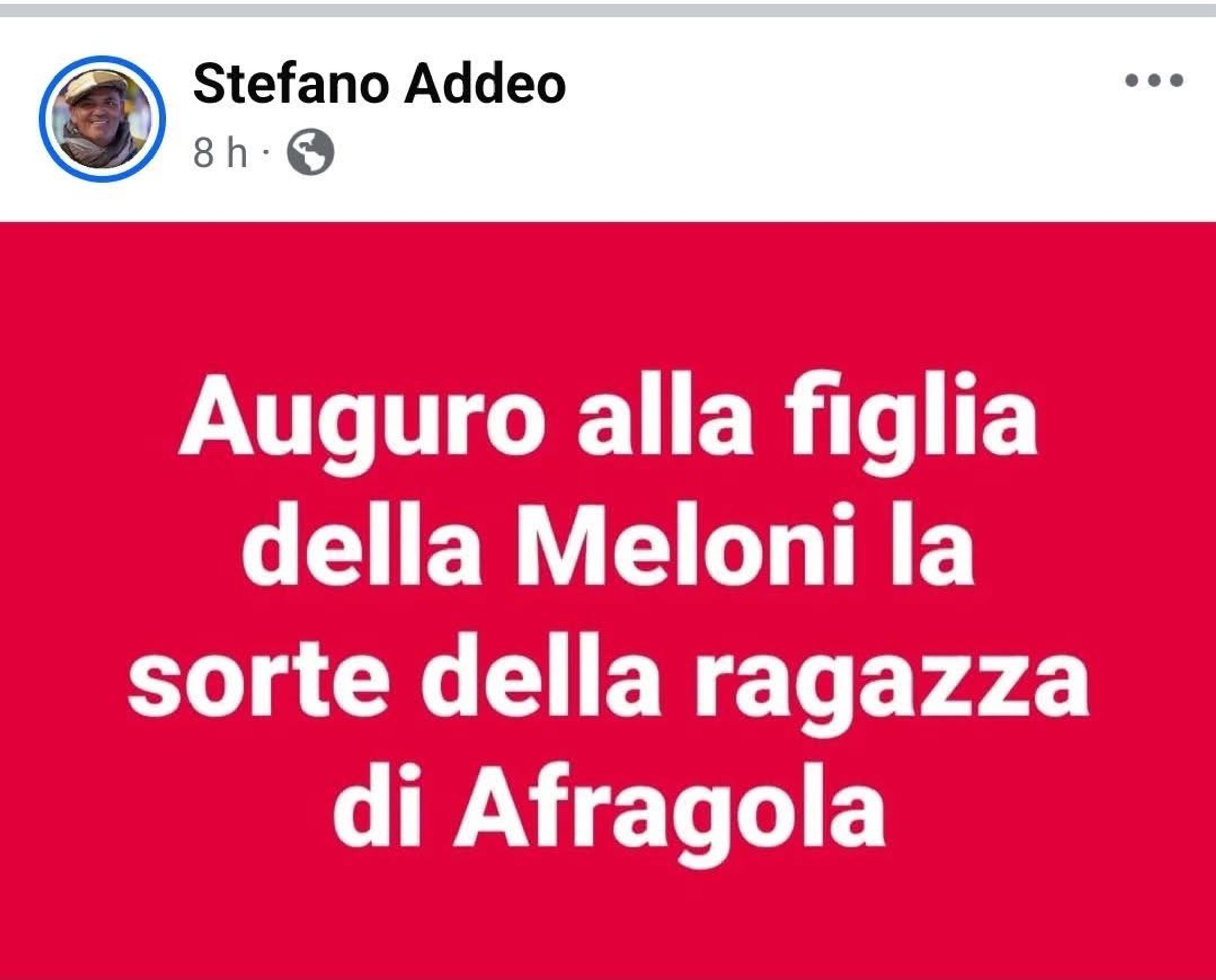Open Stefano Addeo's profile picture
Image resolution: width=1216 pixels, height=980 pixels.
[102, 119]
